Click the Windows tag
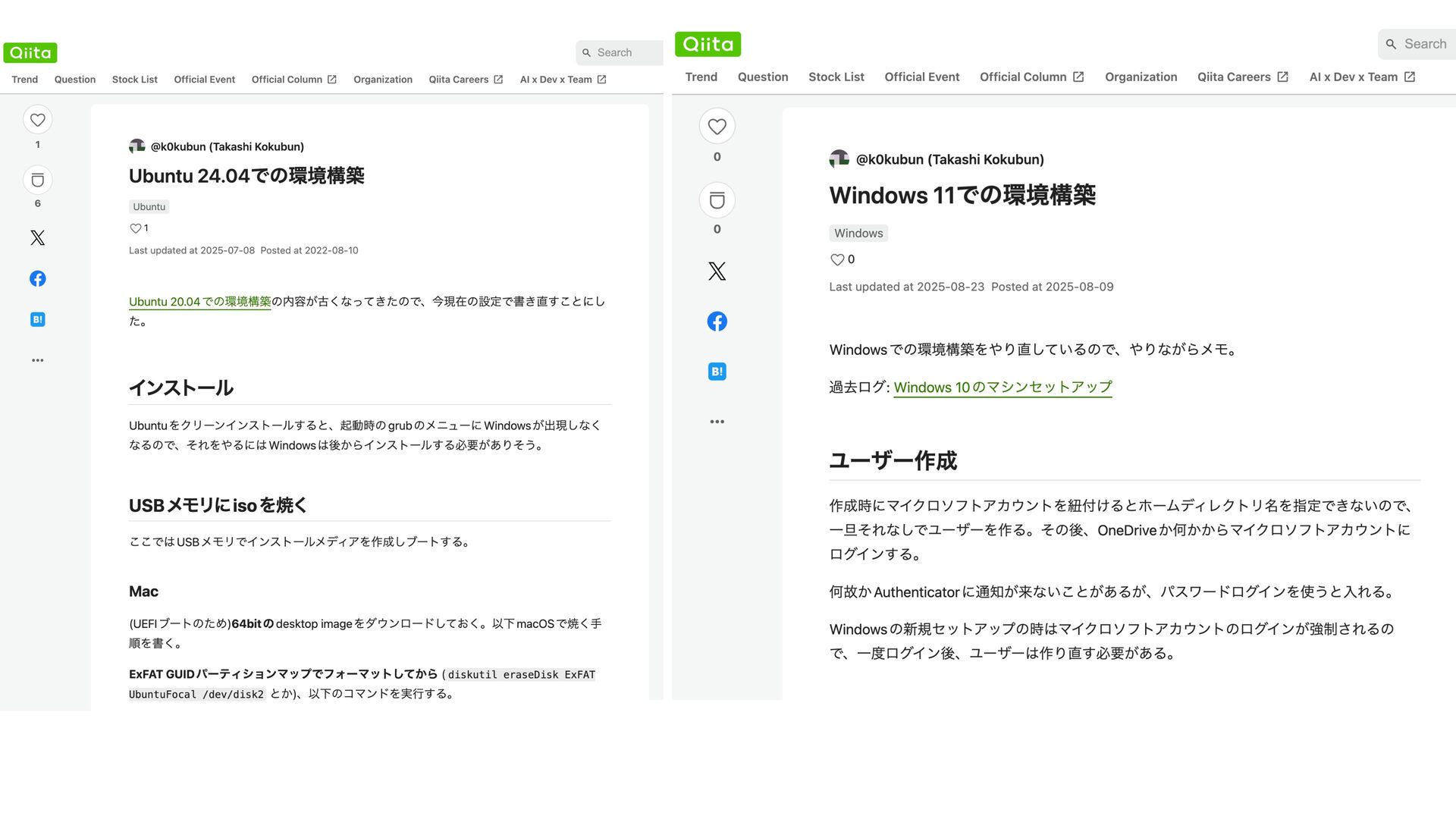This screenshot has height=819, width=1456. [858, 234]
